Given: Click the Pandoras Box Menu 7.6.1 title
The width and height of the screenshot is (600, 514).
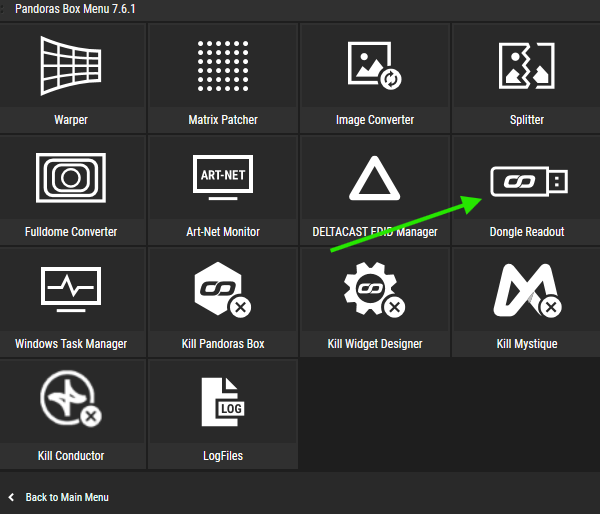Looking at the screenshot, I should click(x=75, y=9).
